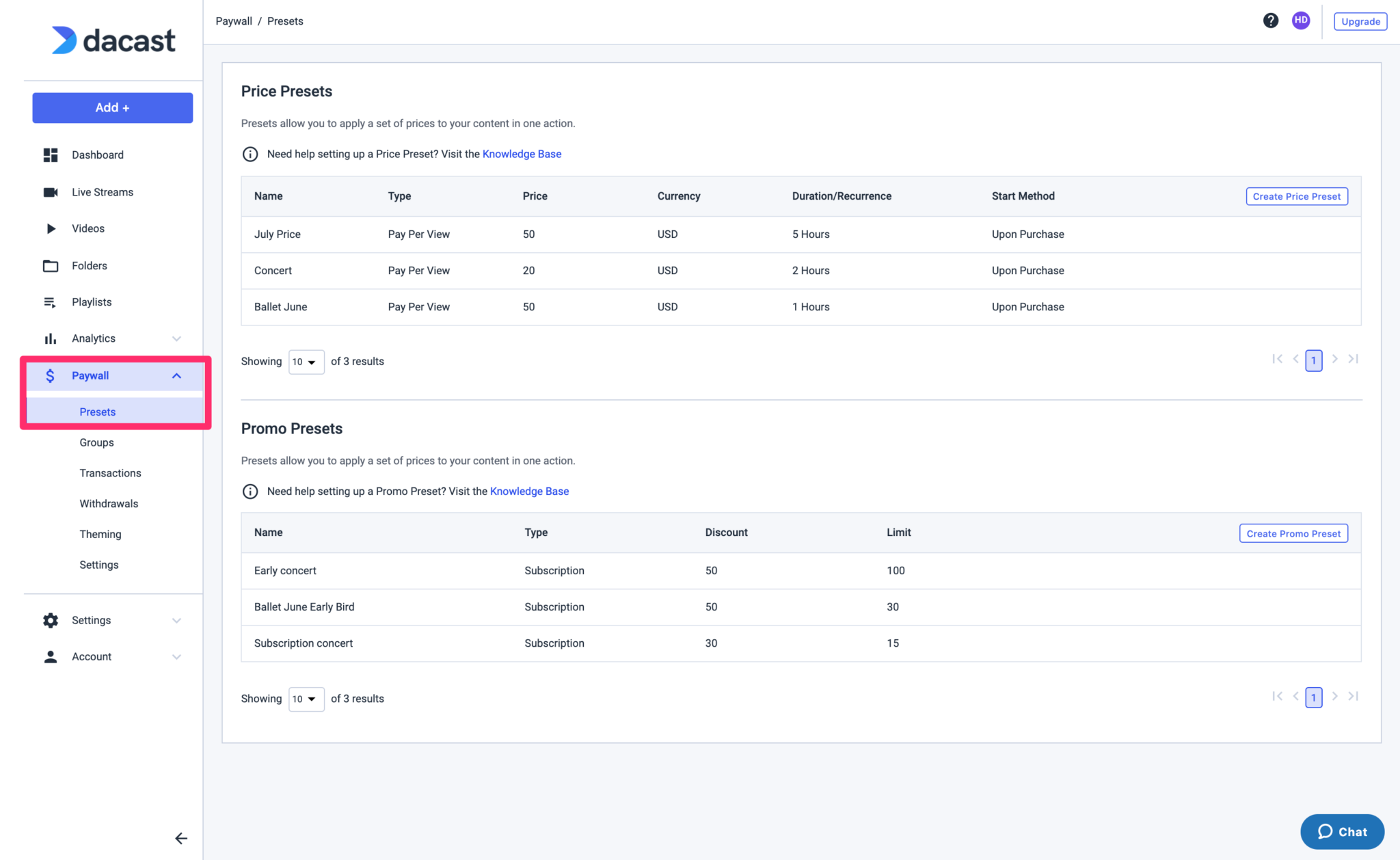Screen dimensions: 1400x860
Task: Click the Create Price Preset button
Action: [1296, 197]
